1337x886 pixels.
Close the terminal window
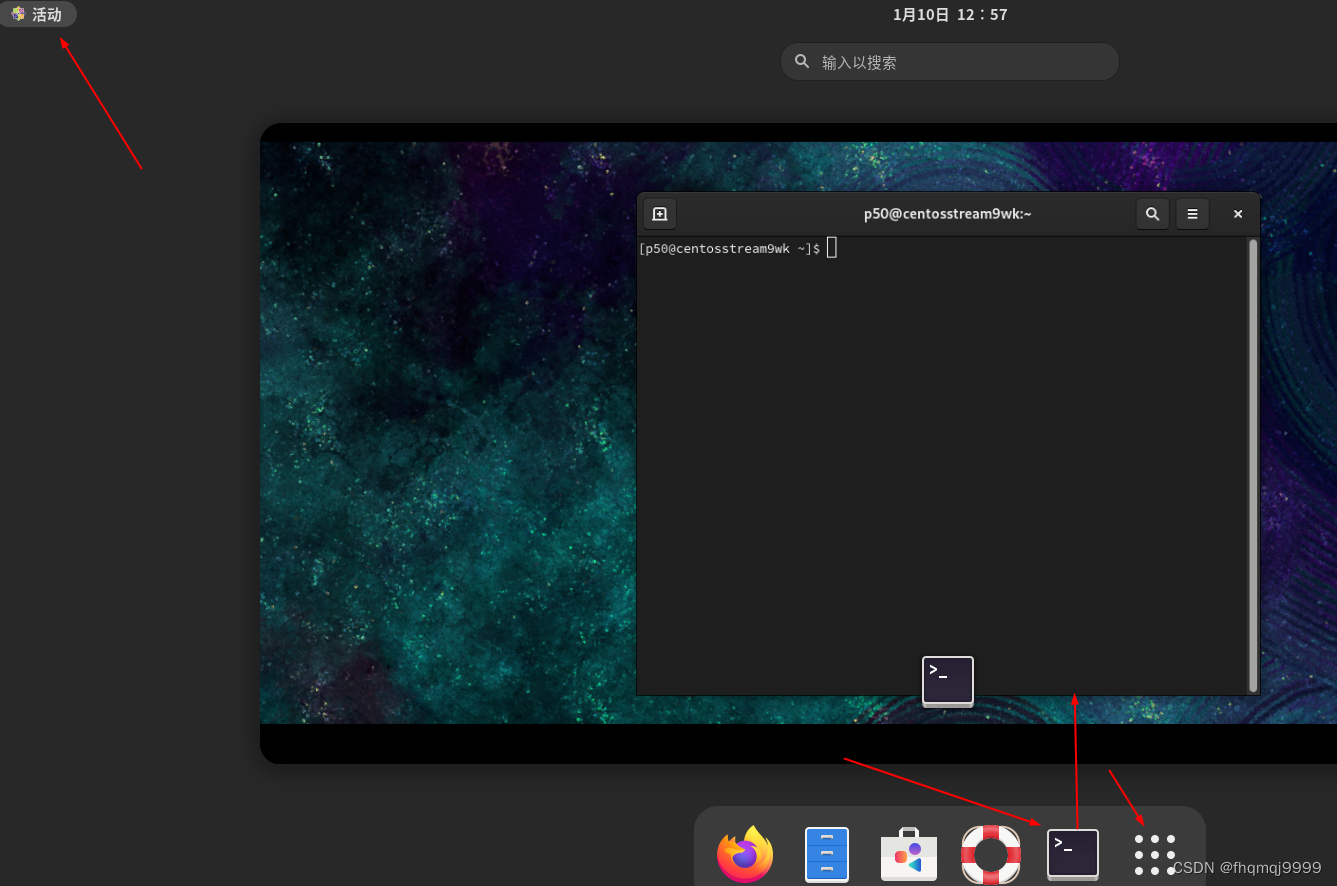[x=1237, y=213]
